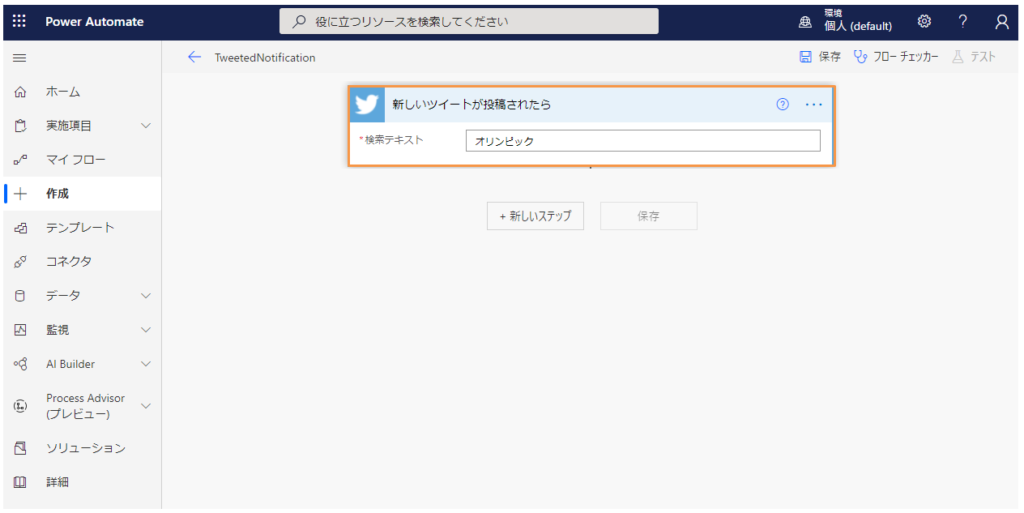This screenshot has width=1024, height=513.
Task: Click the Twitter bird trigger icon
Action: (x=367, y=104)
